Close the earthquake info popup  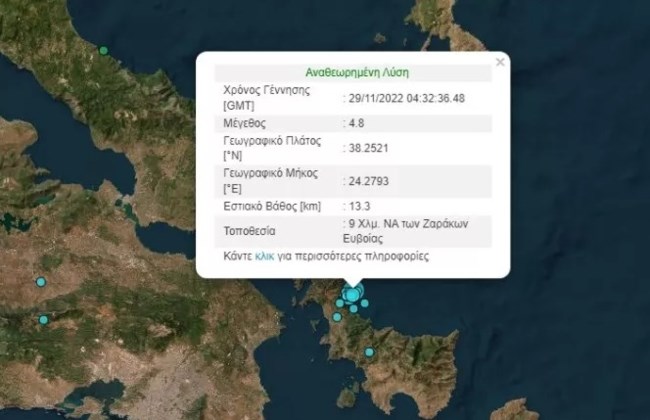500,62
